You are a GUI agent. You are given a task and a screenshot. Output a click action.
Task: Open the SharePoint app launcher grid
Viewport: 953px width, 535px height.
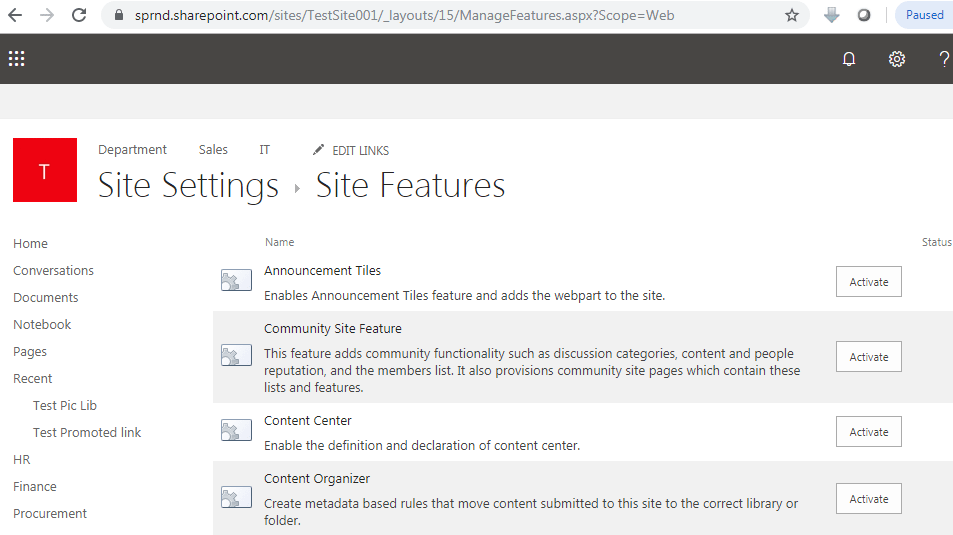click(16, 59)
